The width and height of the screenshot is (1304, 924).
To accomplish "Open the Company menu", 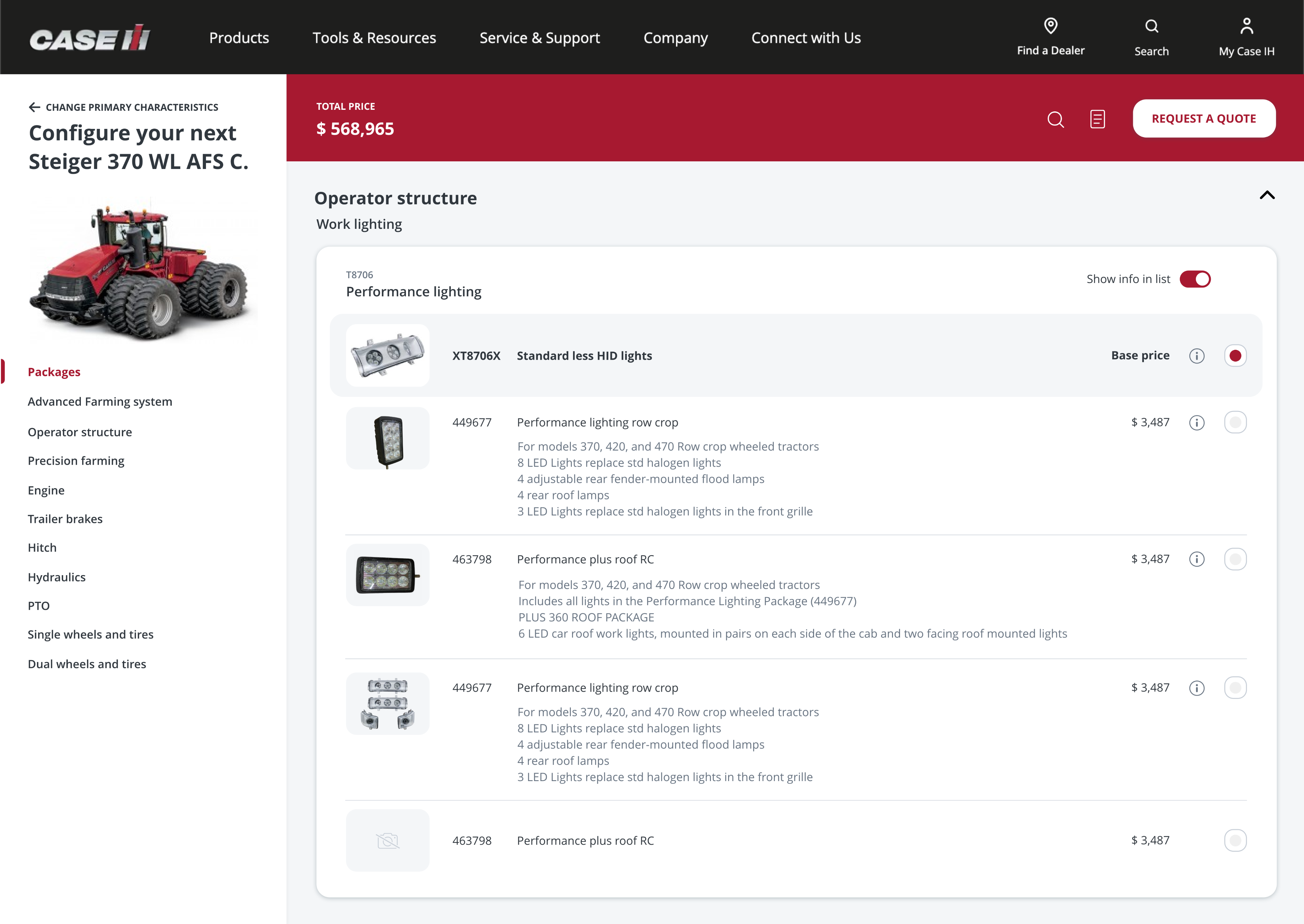I will pyautogui.click(x=675, y=38).
